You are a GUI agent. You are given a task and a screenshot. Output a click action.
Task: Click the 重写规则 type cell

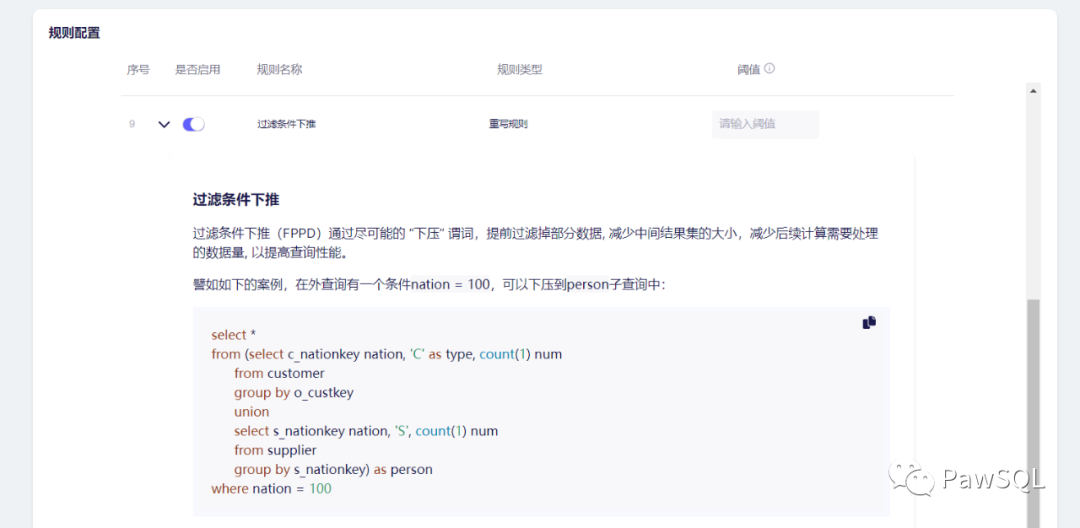[x=509, y=125]
